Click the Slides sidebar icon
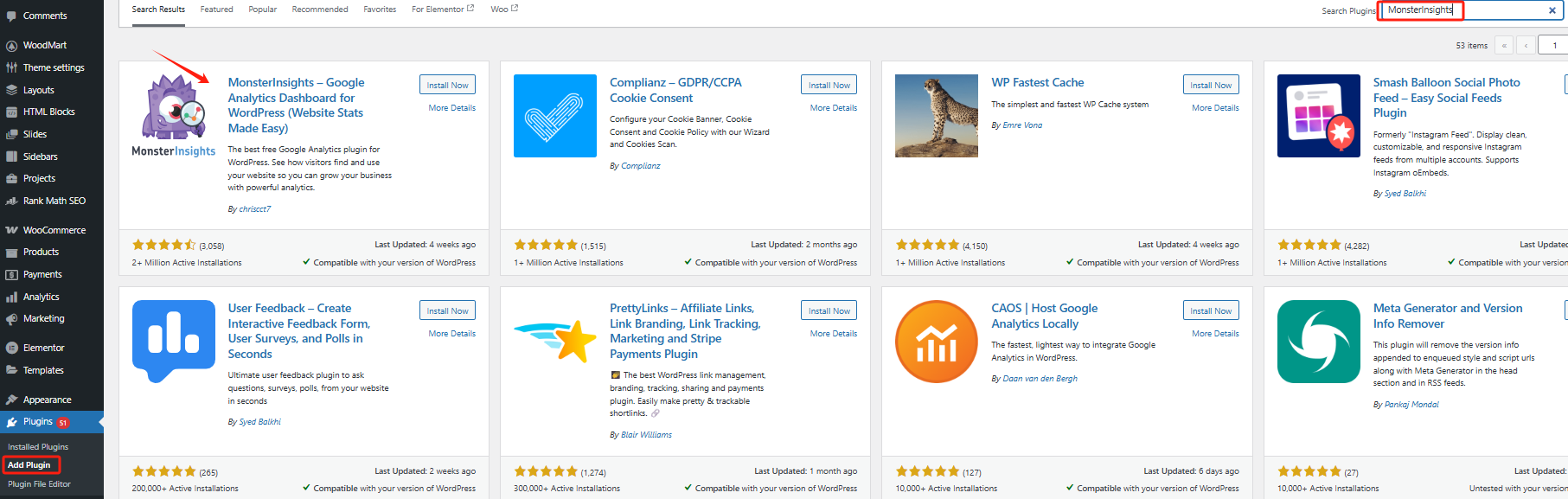The image size is (1568, 499). [11, 134]
